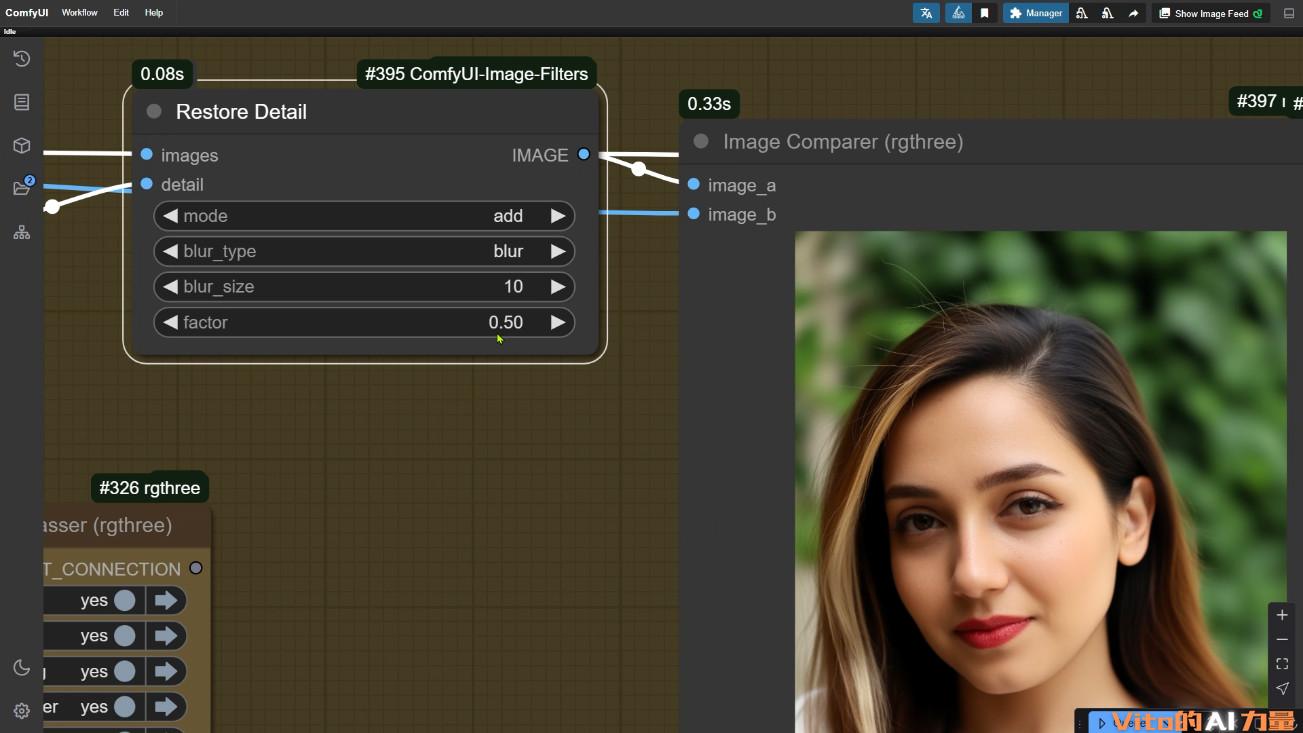Image resolution: width=1303 pixels, height=733 pixels.
Task: Click the image_a input socket
Action: click(694, 184)
